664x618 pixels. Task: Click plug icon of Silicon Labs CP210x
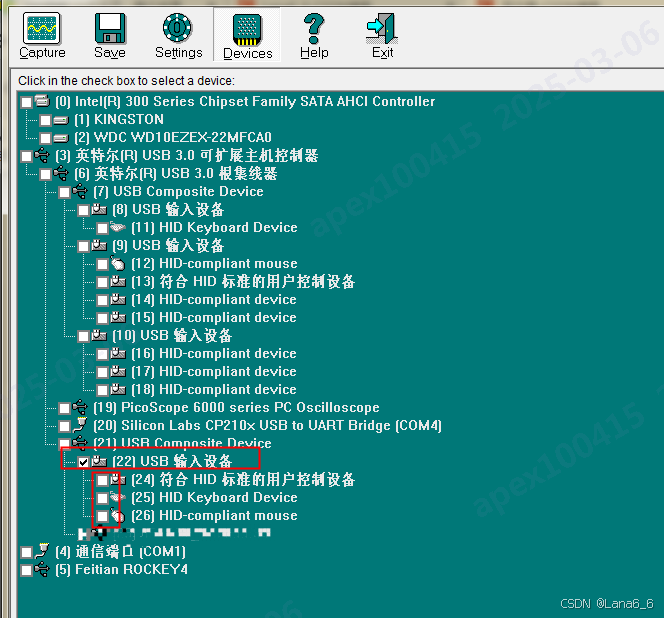pyautogui.click(x=80, y=425)
